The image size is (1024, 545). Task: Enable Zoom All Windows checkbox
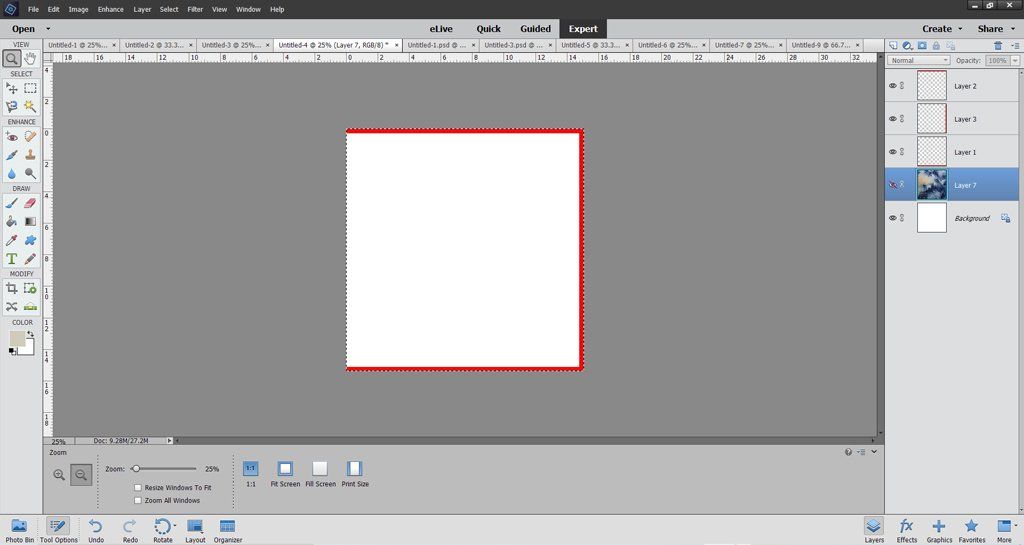138,501
